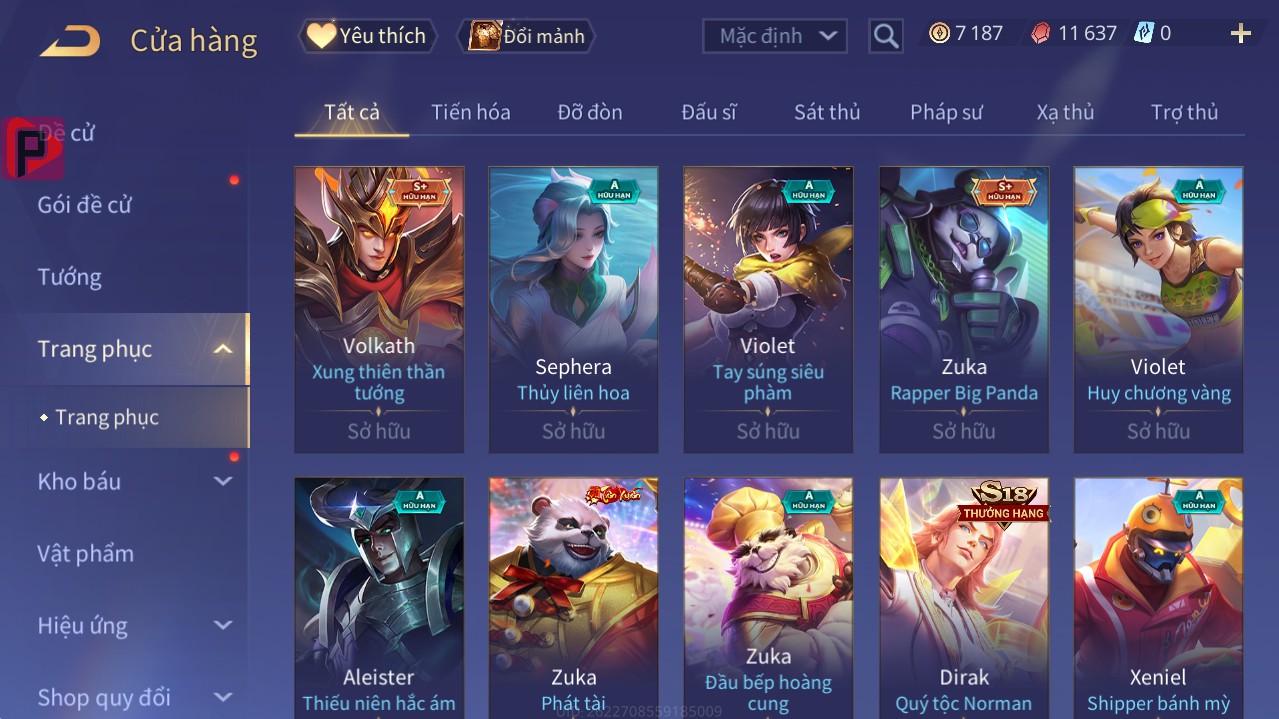
Task: Open the search magnifier icon
Action: pos(886,37)
